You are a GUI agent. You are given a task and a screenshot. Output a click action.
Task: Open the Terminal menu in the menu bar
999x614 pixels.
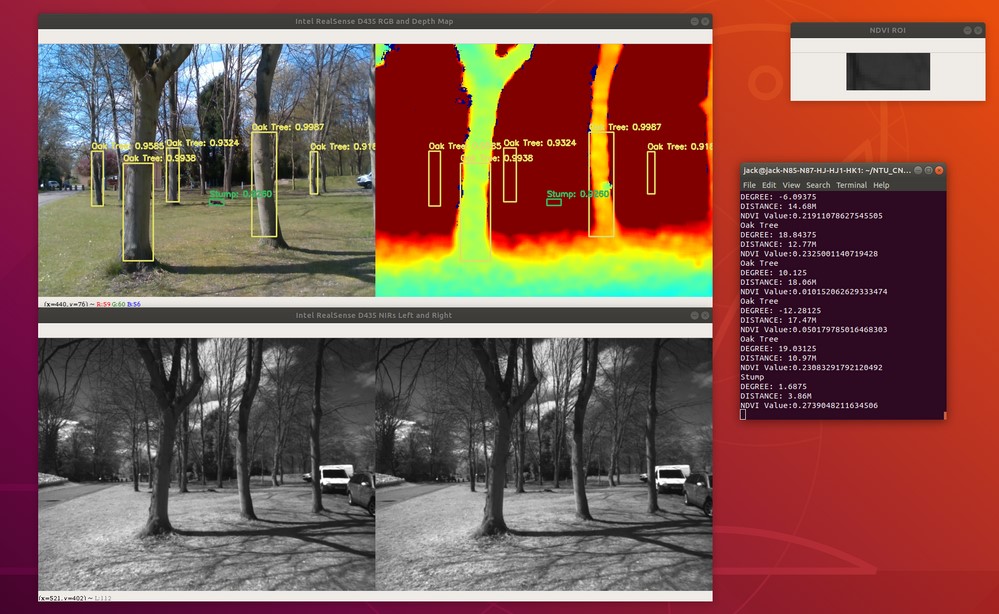(851, 185)
